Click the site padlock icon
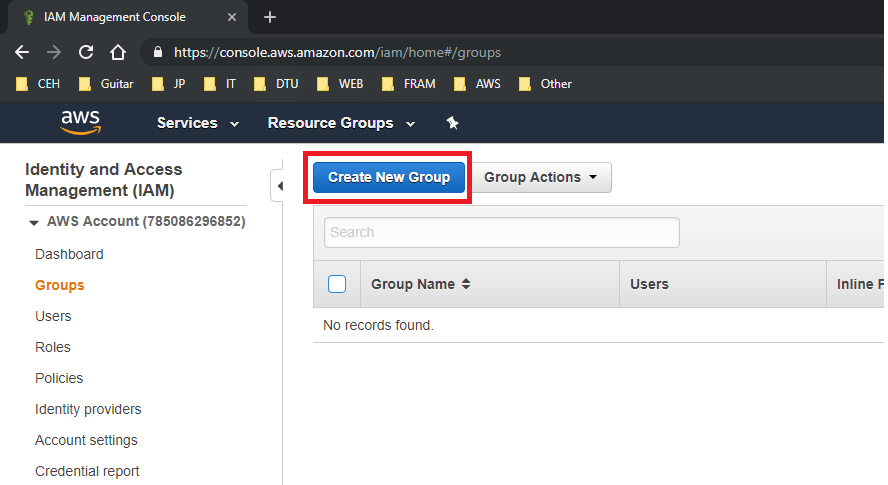This screenshot has width=888, height=485. point(156,52)
